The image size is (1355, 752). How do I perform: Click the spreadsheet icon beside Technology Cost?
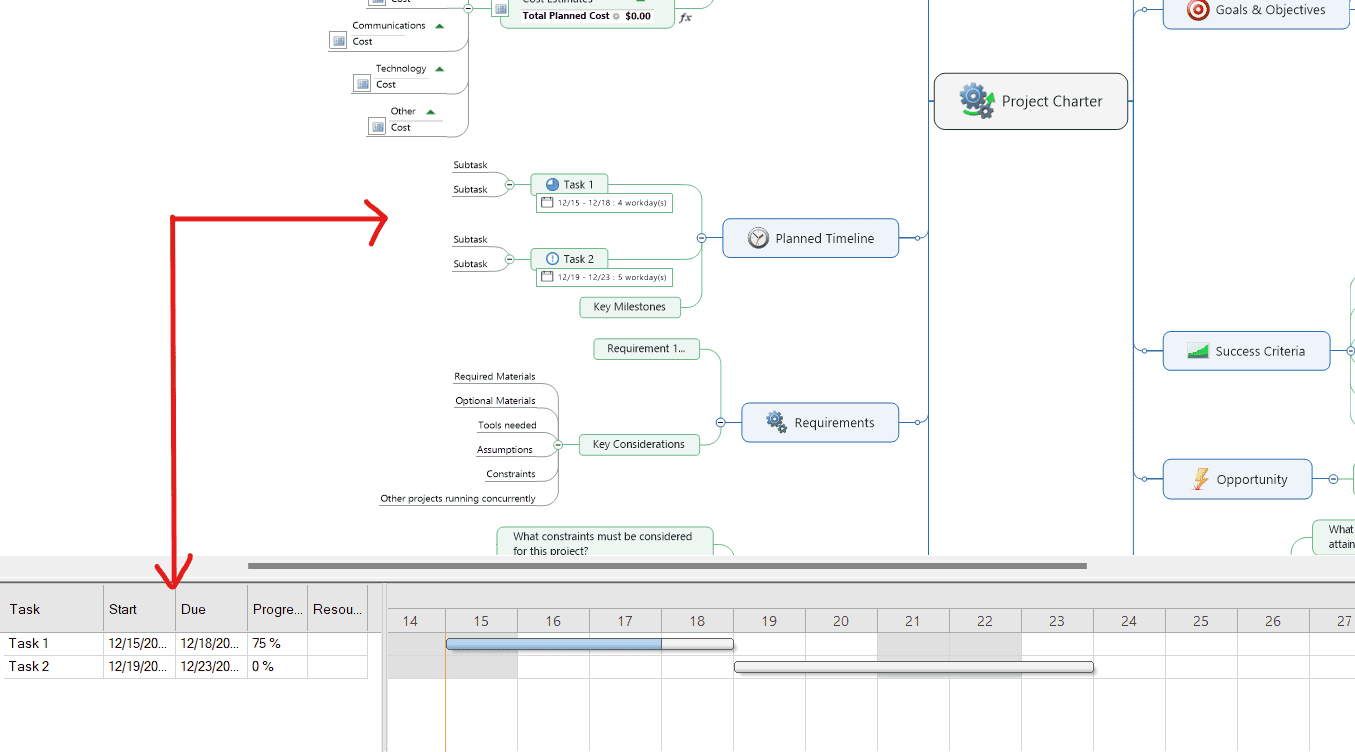362,84
